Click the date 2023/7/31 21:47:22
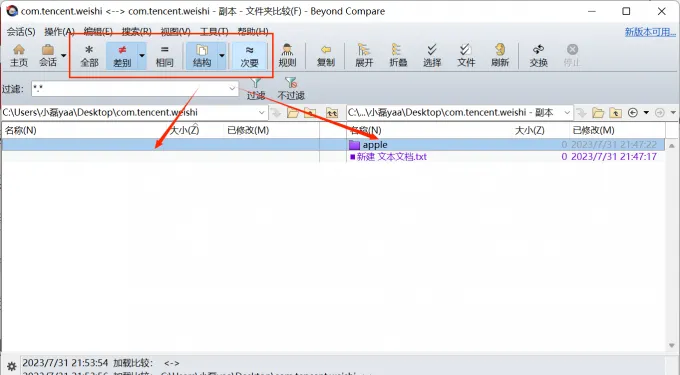The width and height of the screenshot is (680, 375). [614, 144]
